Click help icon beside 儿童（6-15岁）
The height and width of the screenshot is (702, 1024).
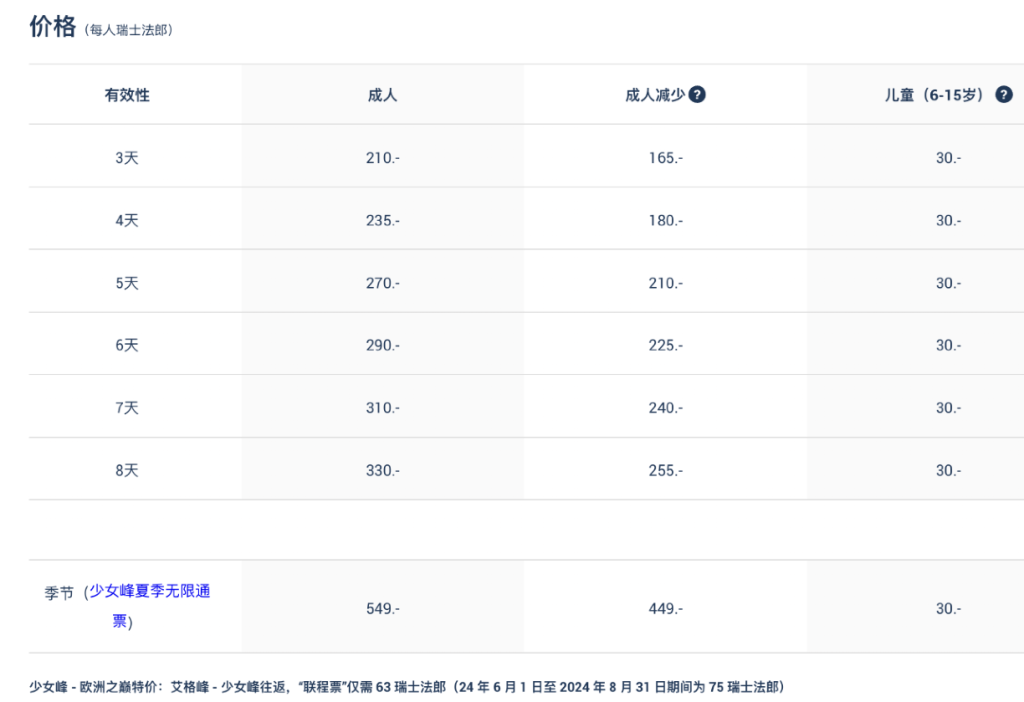click(1004, 95)
